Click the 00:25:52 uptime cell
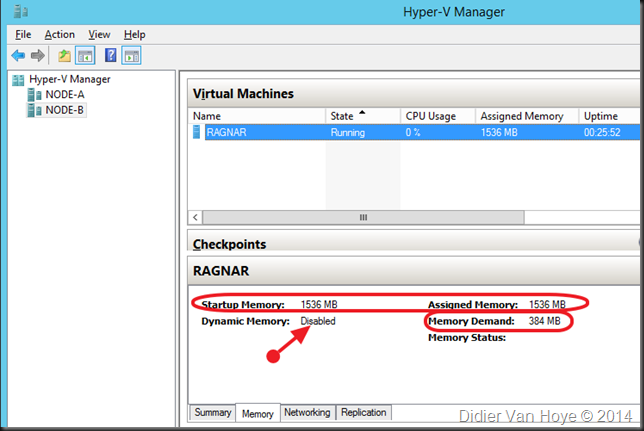 coord(602,132)
